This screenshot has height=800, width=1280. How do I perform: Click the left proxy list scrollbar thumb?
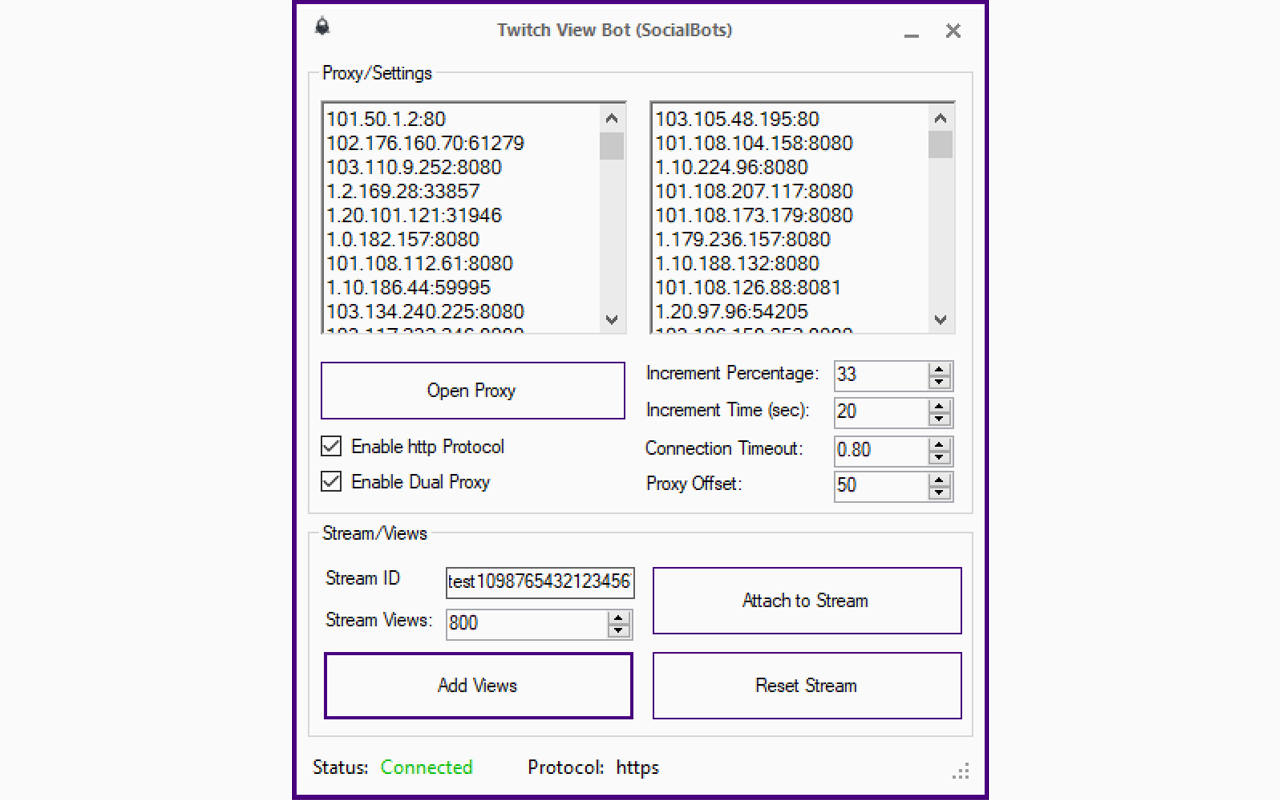(x=612, y=146)
